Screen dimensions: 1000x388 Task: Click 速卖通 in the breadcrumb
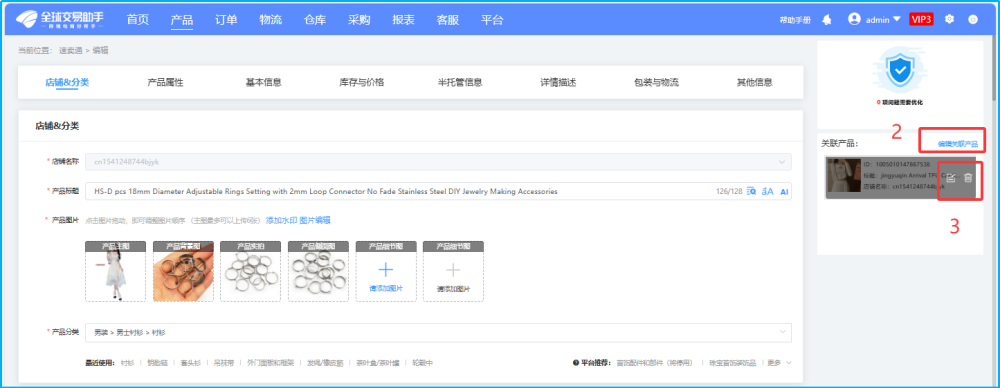(x=71, y=50)
